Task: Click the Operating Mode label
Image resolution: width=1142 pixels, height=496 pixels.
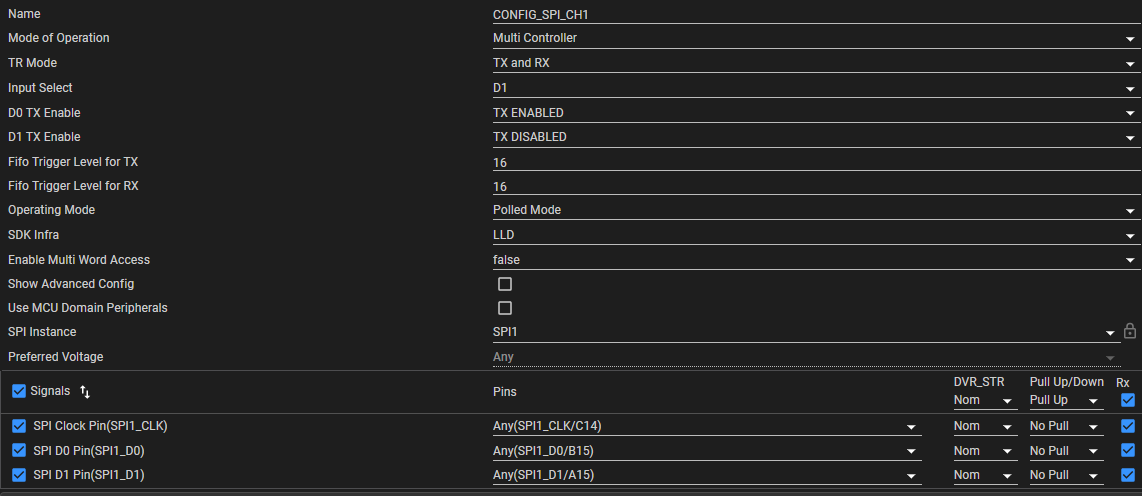Action: (x=51, y=210)
